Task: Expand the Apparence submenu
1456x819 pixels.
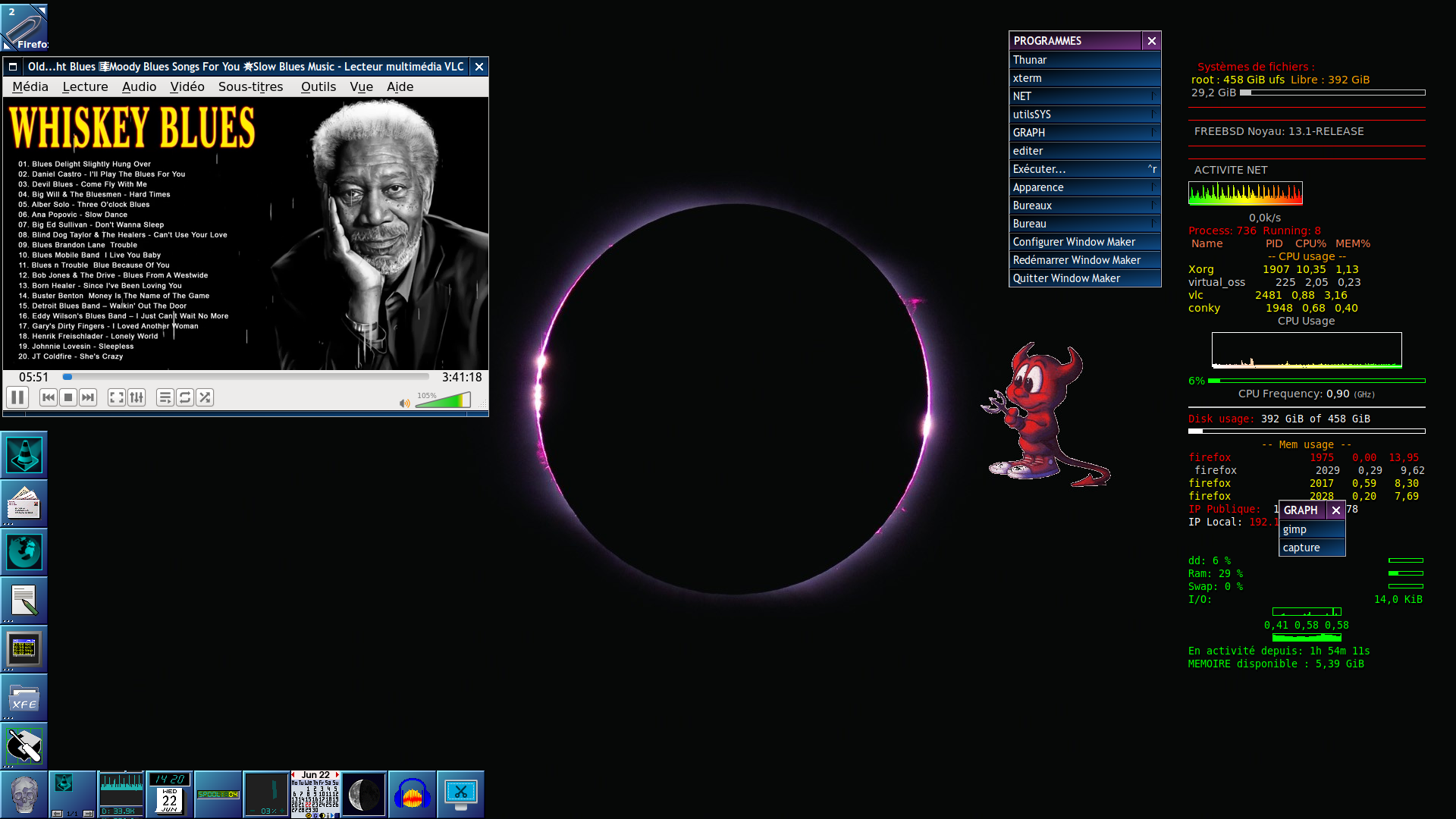Action: [1085, 187]
